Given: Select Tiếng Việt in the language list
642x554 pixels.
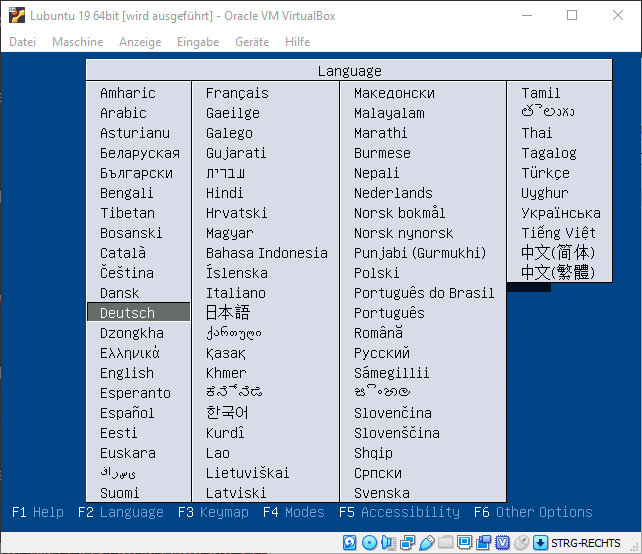Looking at the screenshot, I should pyautogui.click(x=558, y=233).
